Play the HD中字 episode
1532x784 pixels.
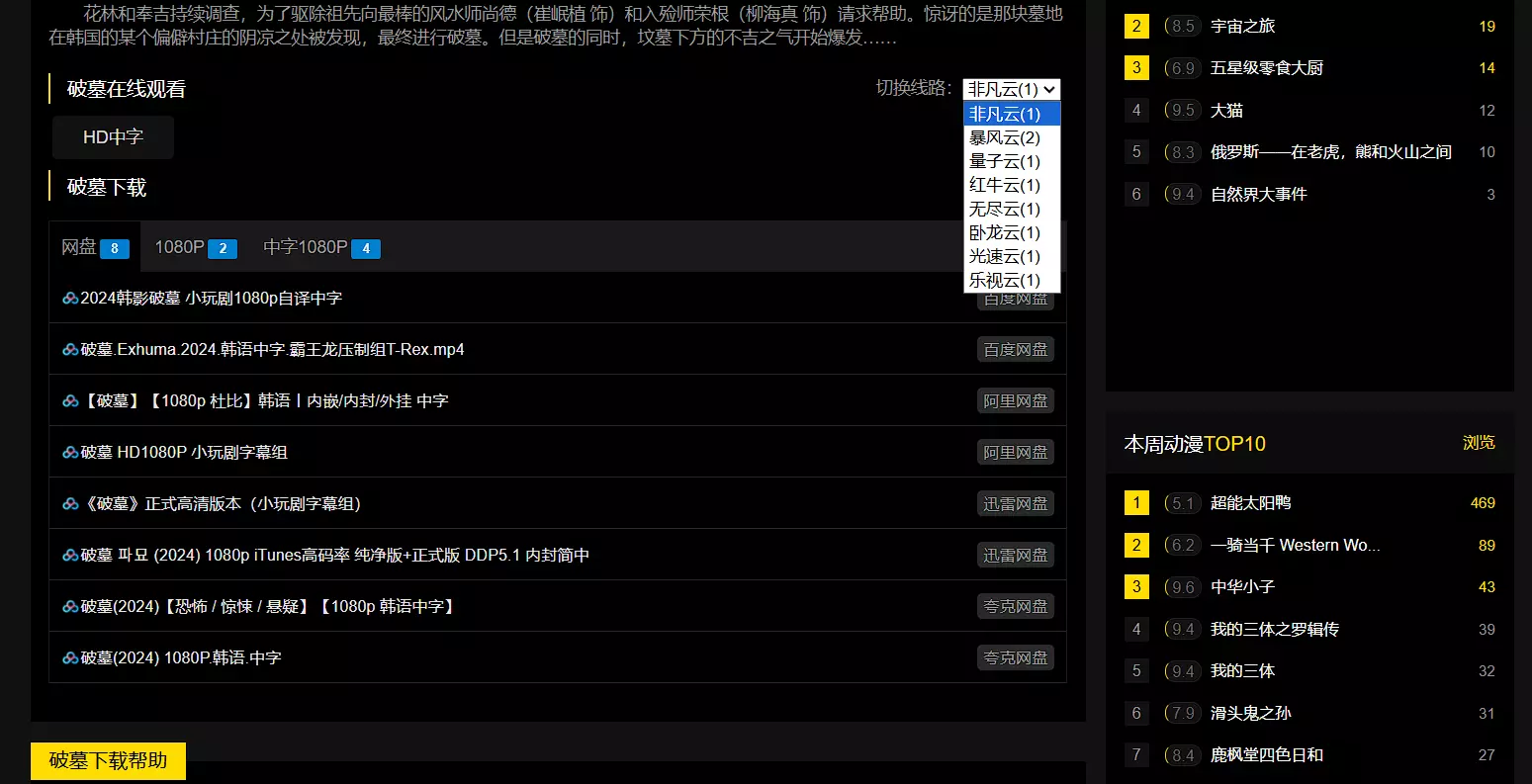[x=113, y=137]
